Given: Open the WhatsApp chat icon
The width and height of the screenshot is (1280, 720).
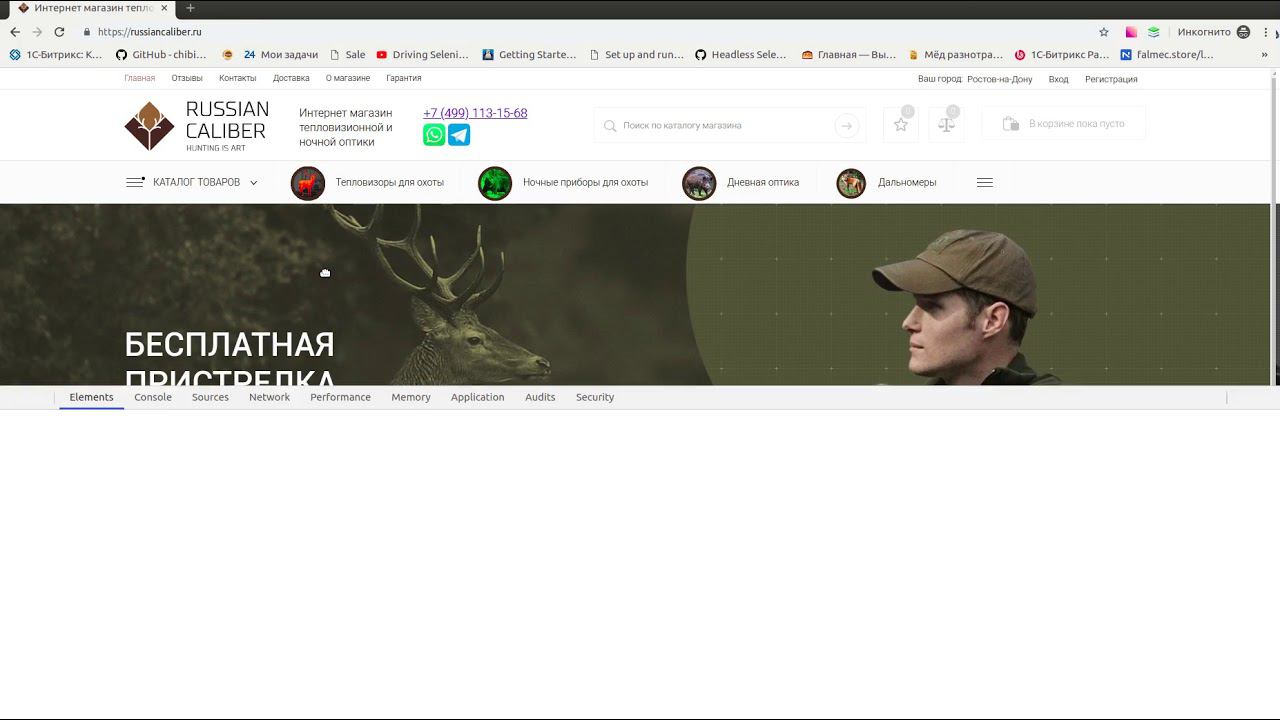Looking at the screenshot, I should click(434, 135).
